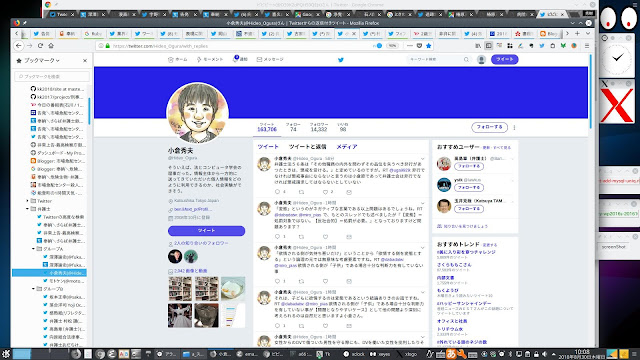Screen dimensions: 640x360
Task: Retweet the second tweet in timeline
Action: pos(301,237)
